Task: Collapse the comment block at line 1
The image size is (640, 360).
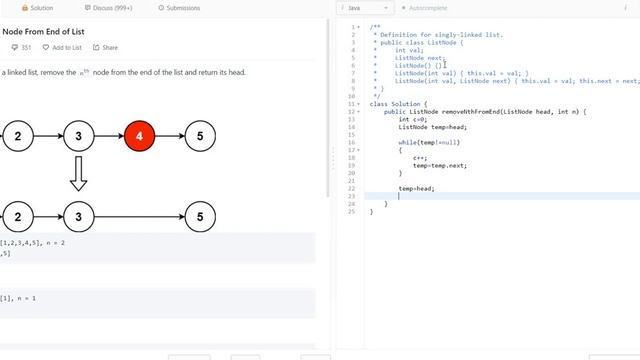Action: 359,27
